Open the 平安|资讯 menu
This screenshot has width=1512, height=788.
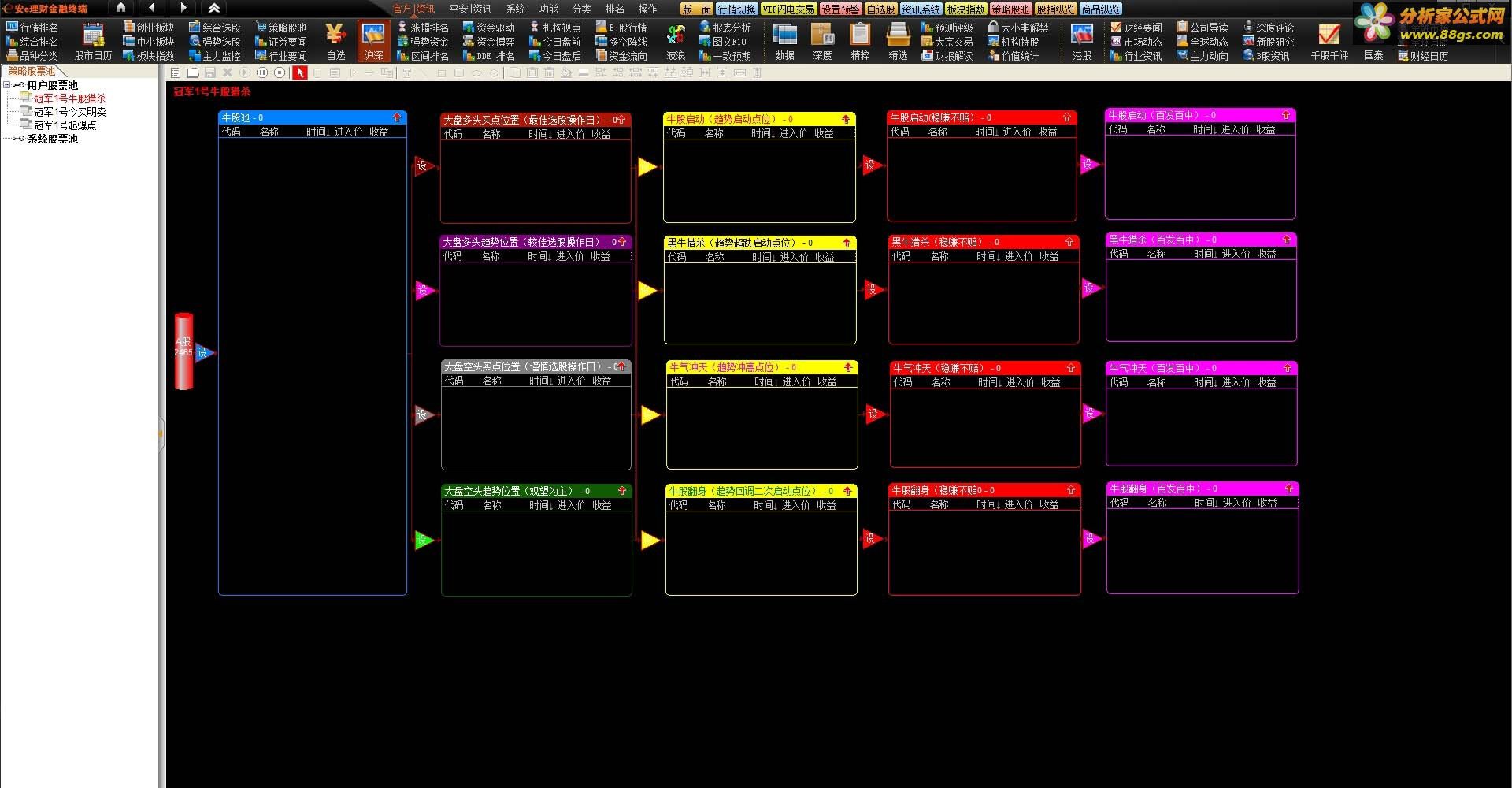tap(470, 9)
